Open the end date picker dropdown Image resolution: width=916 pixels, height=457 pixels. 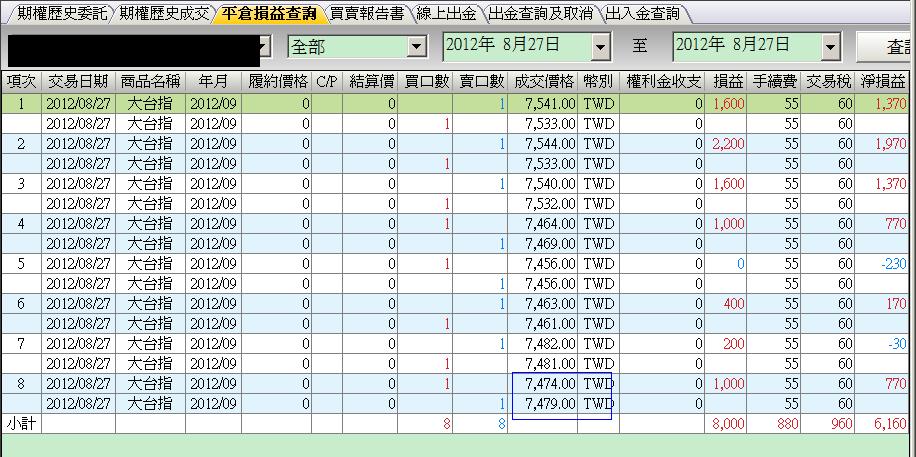coord(830,47)
